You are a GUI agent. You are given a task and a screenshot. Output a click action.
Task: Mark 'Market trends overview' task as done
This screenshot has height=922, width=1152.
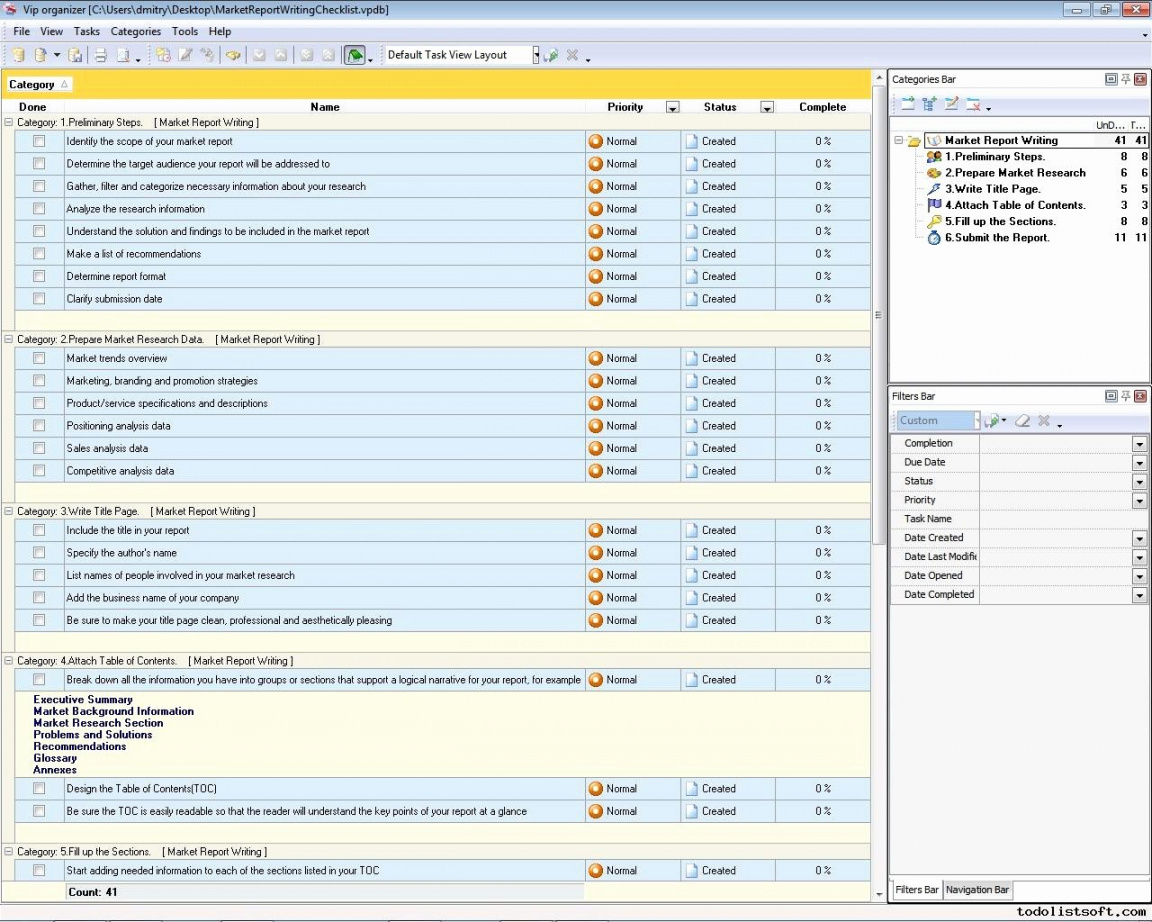pos(39,358)
